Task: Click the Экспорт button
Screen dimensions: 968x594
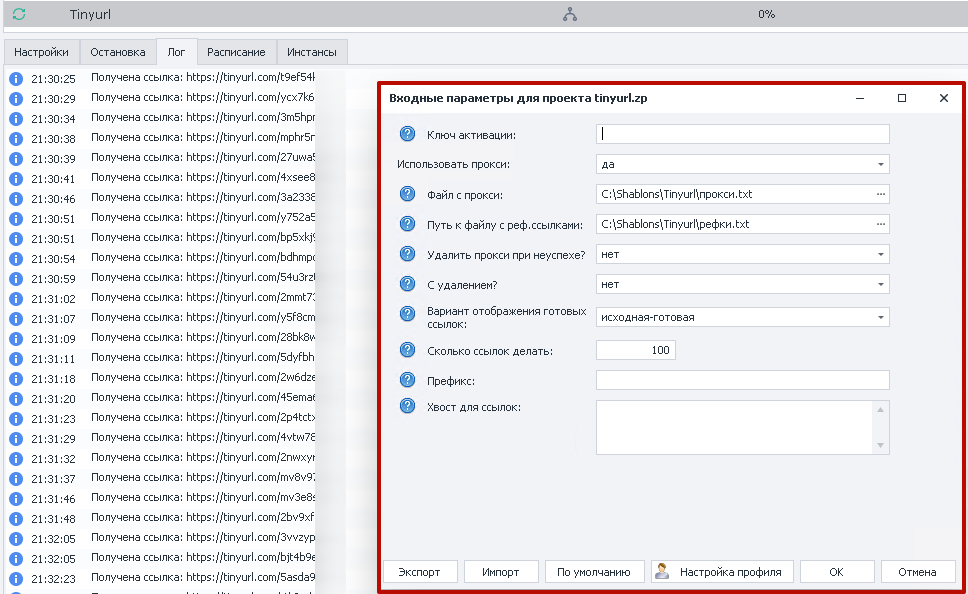Action: pos(420,572)
